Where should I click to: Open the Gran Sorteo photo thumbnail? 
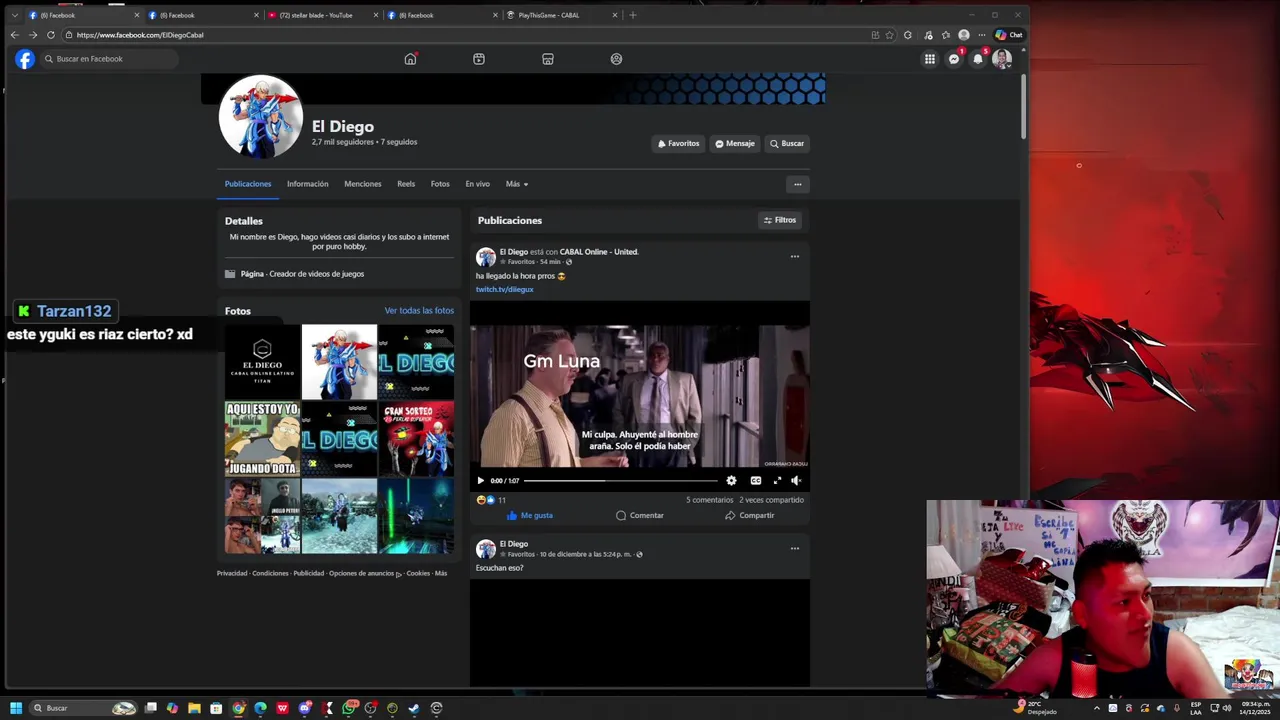point(416,439)
